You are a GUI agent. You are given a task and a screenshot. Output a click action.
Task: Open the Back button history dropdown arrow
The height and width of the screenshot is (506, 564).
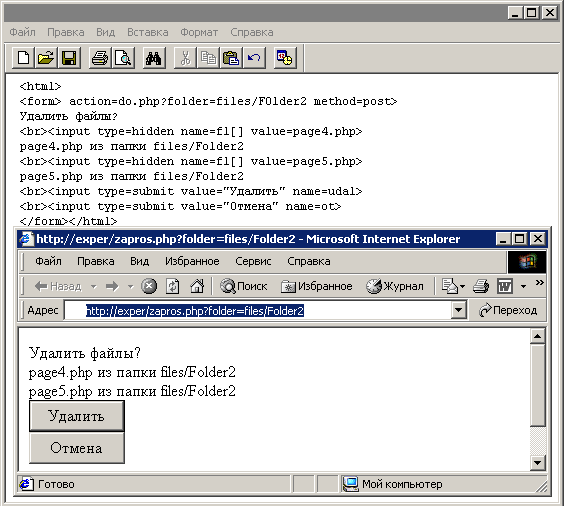coord(94,287)
